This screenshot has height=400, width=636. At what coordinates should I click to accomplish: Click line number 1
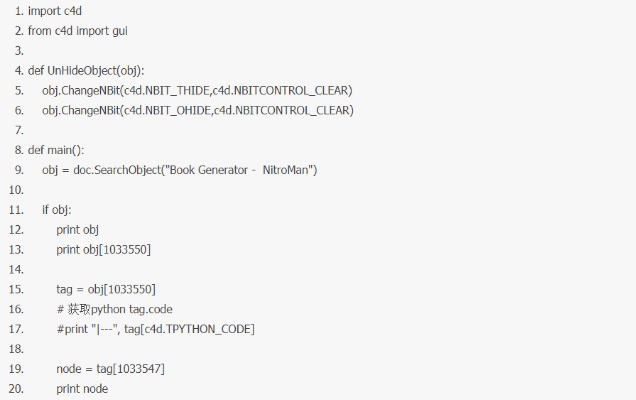tap(19, 12)
